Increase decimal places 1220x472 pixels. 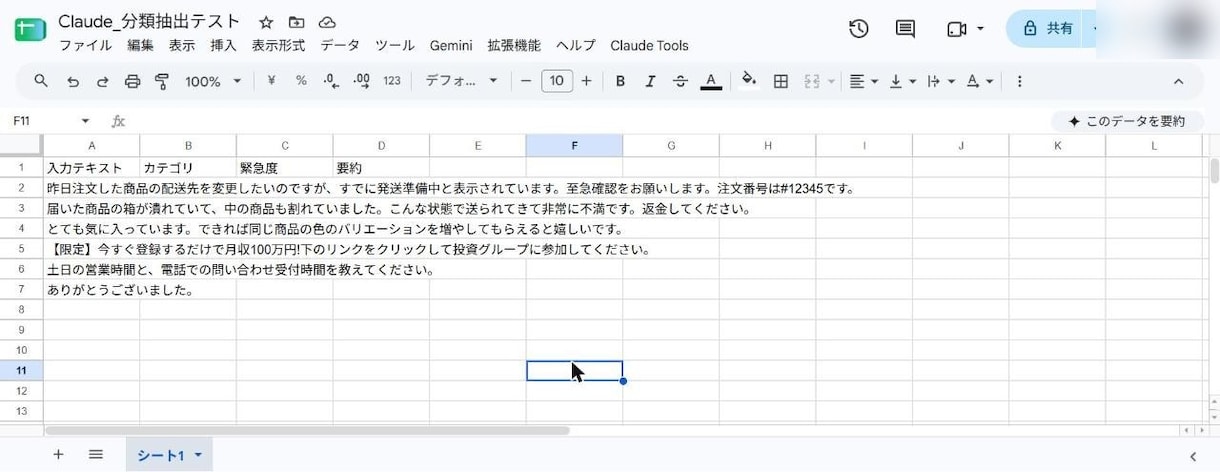[x=362, y=81]
